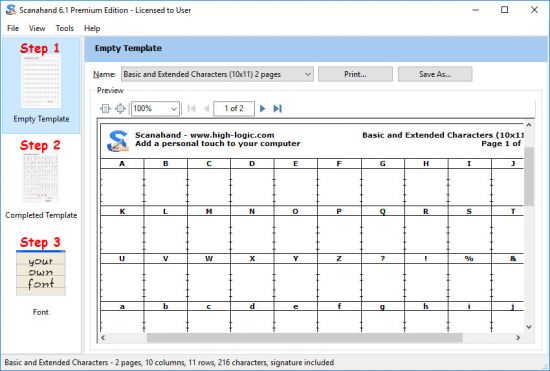Open the File menu
This screenshot has width=550, height=371.
pos(13,28)
